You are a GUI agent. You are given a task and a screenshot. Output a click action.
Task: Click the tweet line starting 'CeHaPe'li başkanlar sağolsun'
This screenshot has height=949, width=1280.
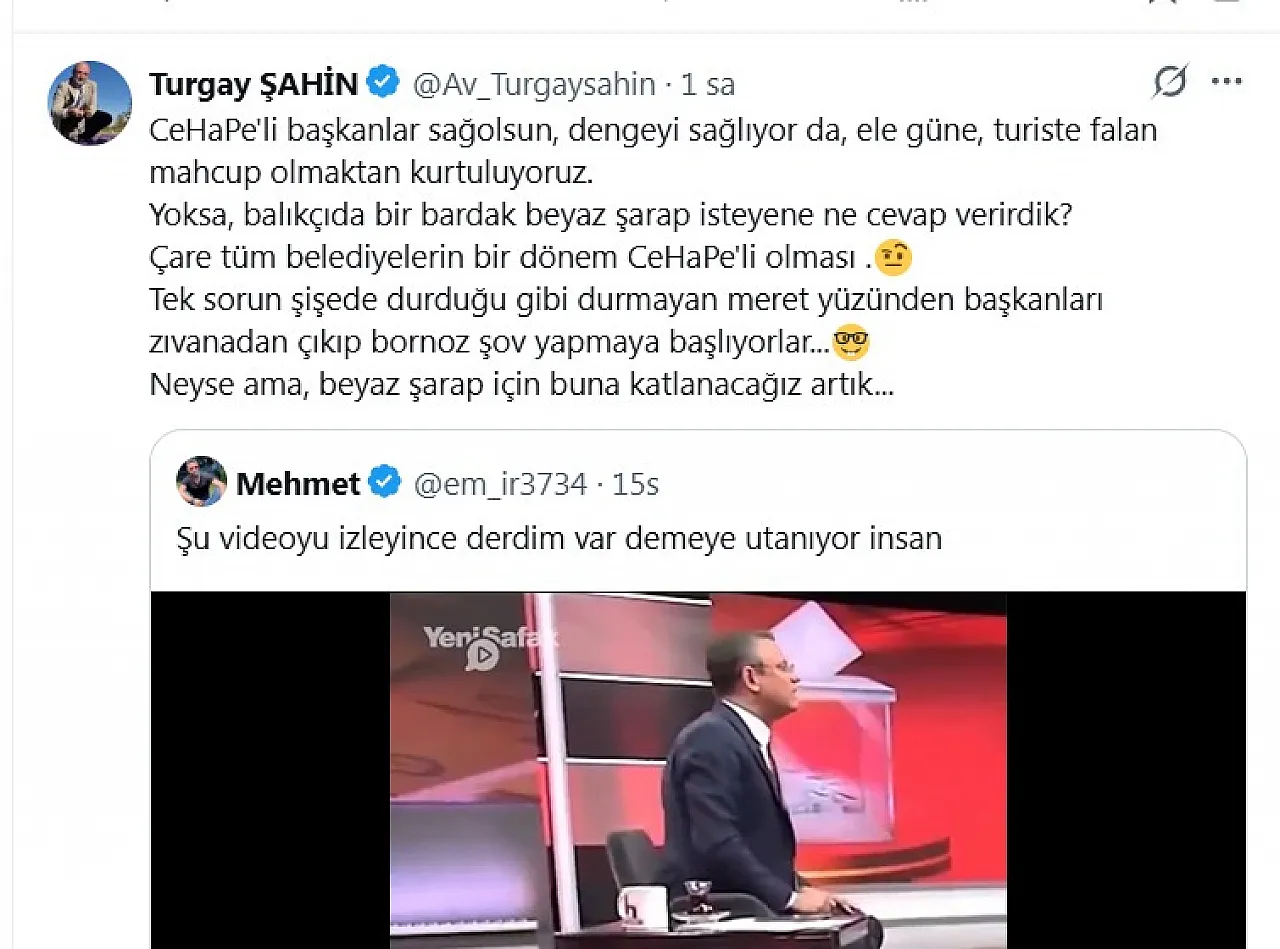(x=653, y=130)
